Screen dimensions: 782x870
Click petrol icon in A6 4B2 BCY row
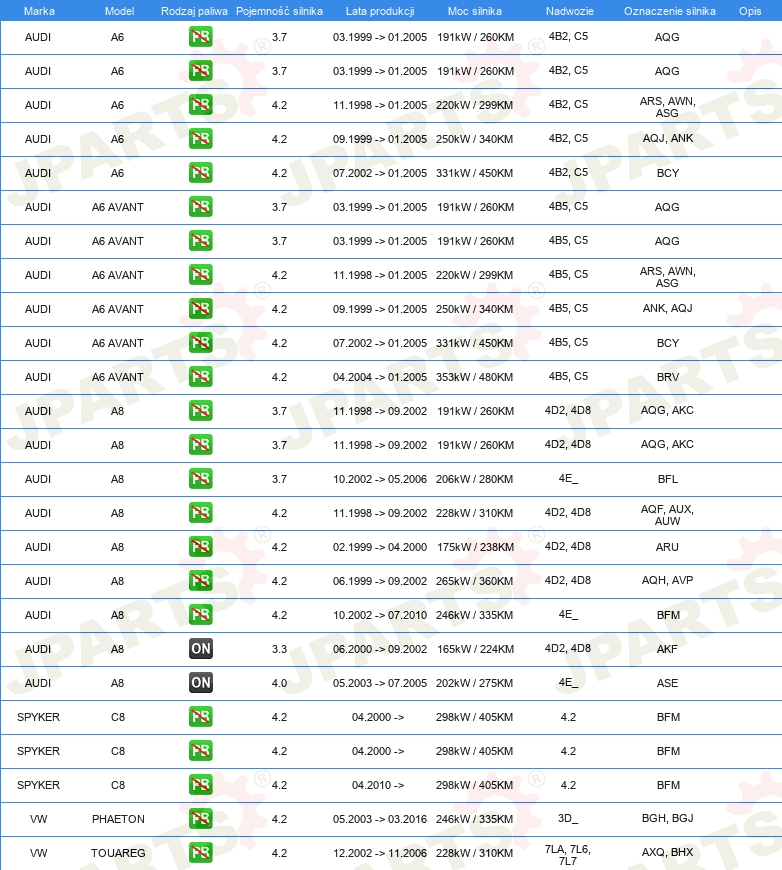[x=200, y=173]
